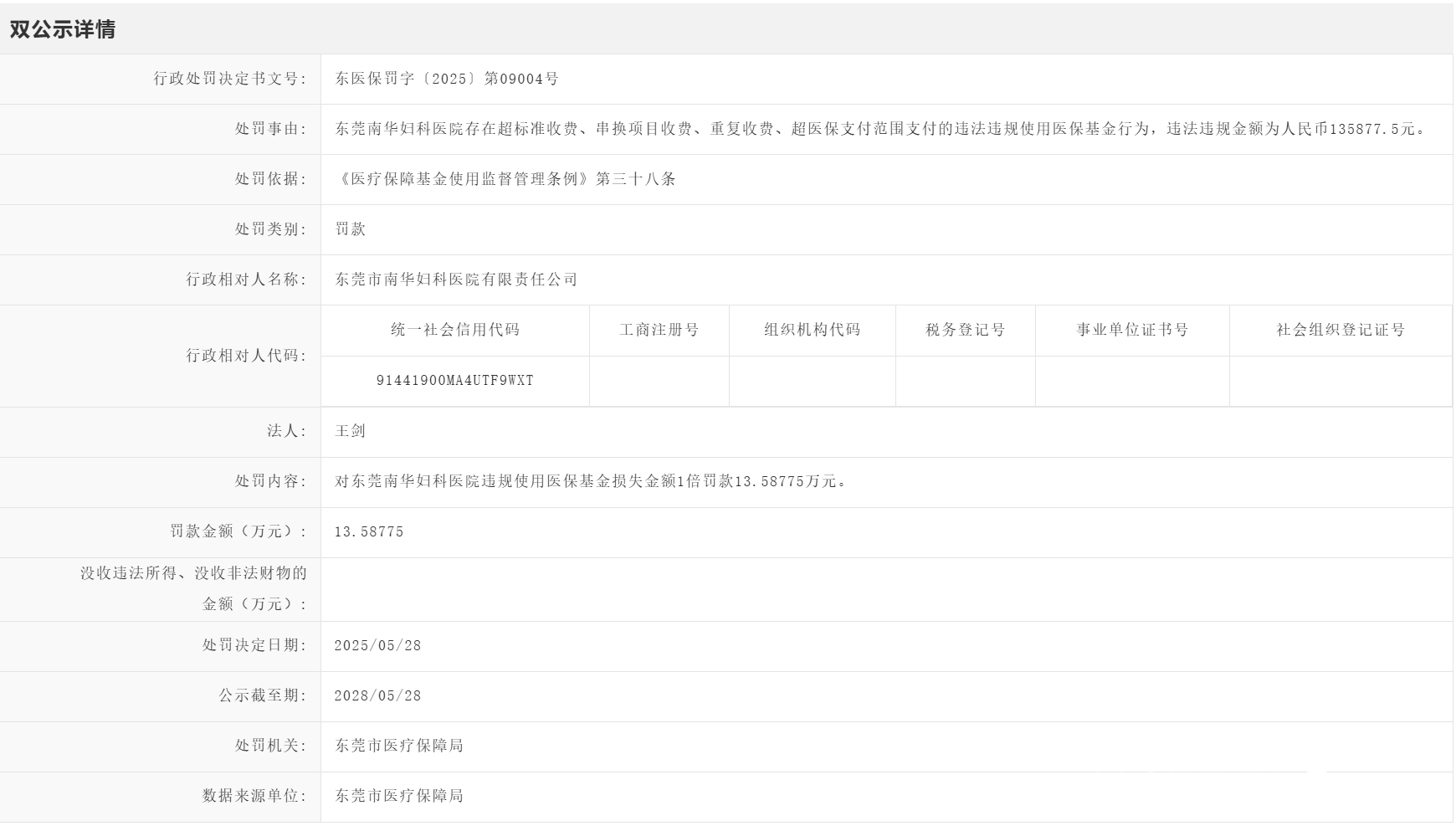Image resolution: width=1456 pixels, height=826 pixels.
Task: Click the 双公示详情 page heading
Action: (63, 29)
